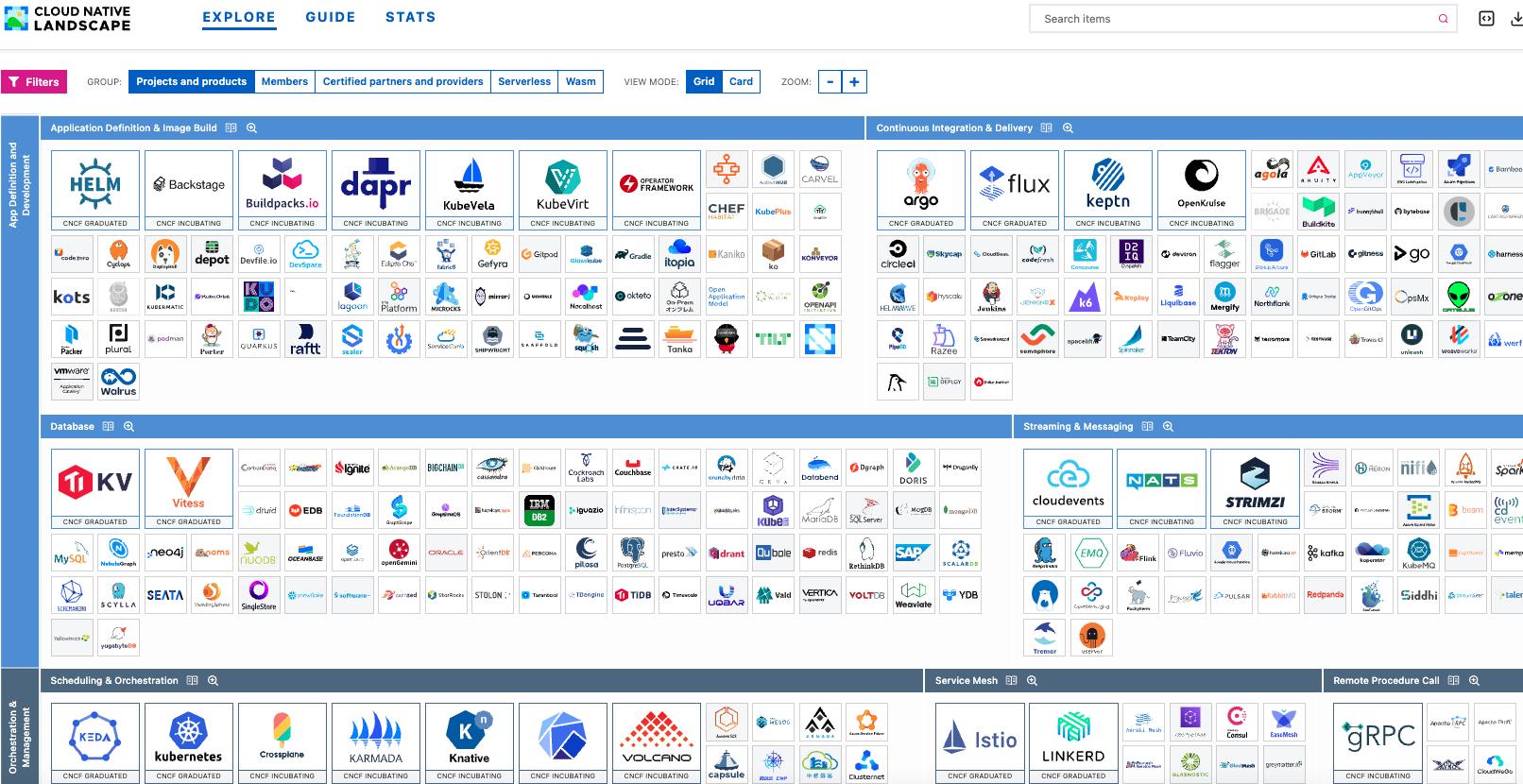Open the Kubernetes project tile
This screenshot has height=784, width=1523.
click(188, 742)
